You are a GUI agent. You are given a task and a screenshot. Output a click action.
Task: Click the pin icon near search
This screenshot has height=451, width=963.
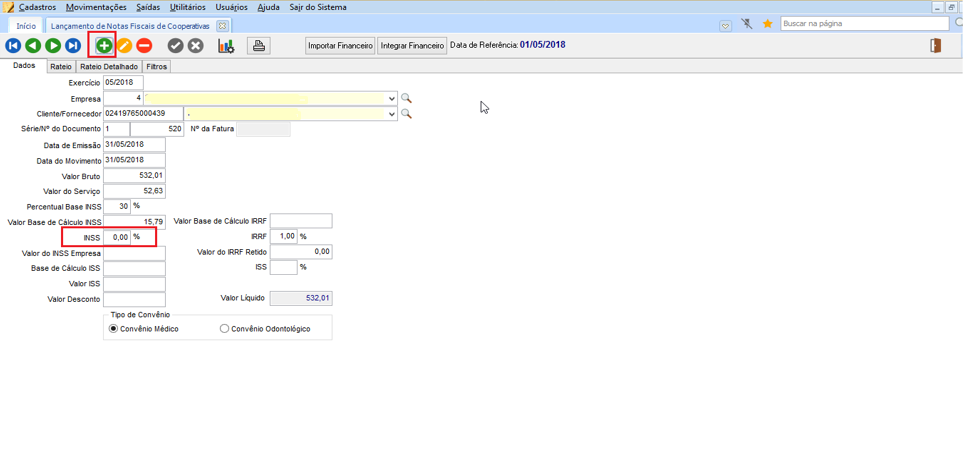(x=746, y=24)
